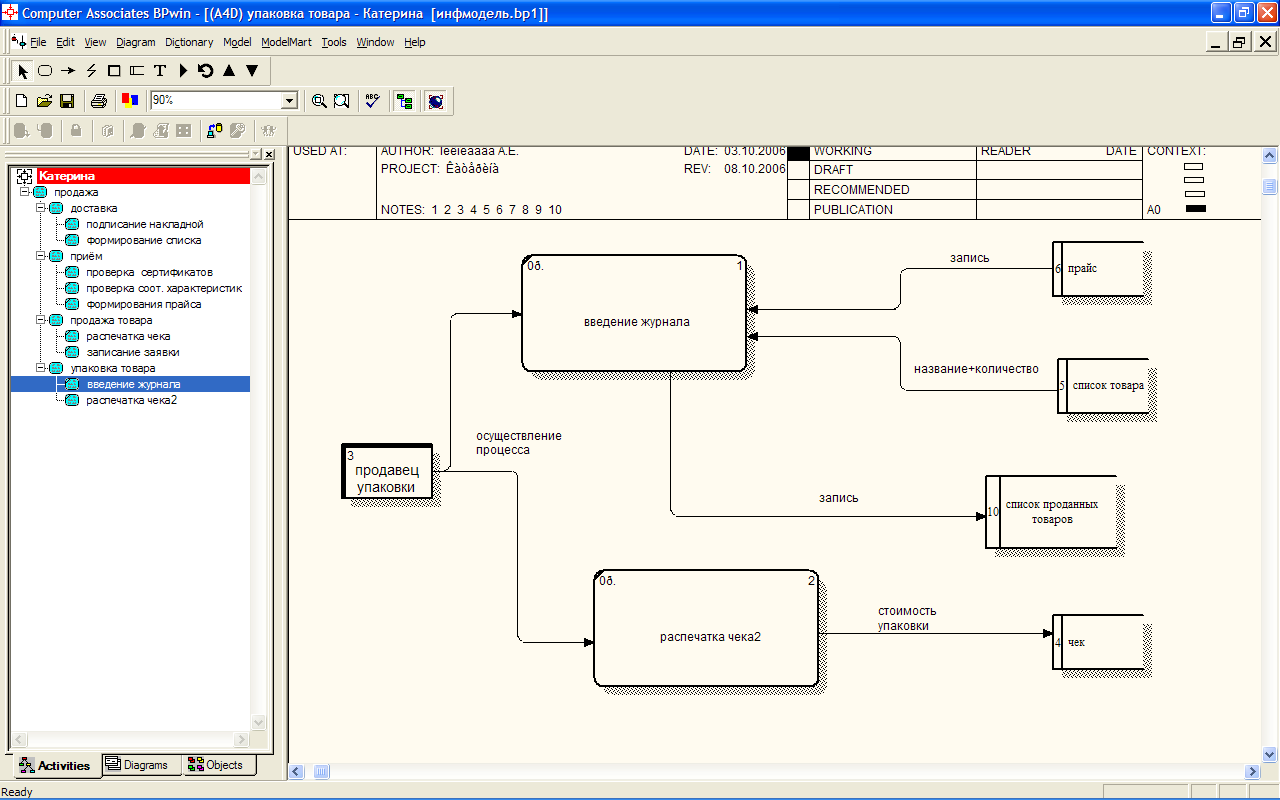This screenshot has height=800, width=1280.
Task: Select the Text tool
Action: pos(160,71)
